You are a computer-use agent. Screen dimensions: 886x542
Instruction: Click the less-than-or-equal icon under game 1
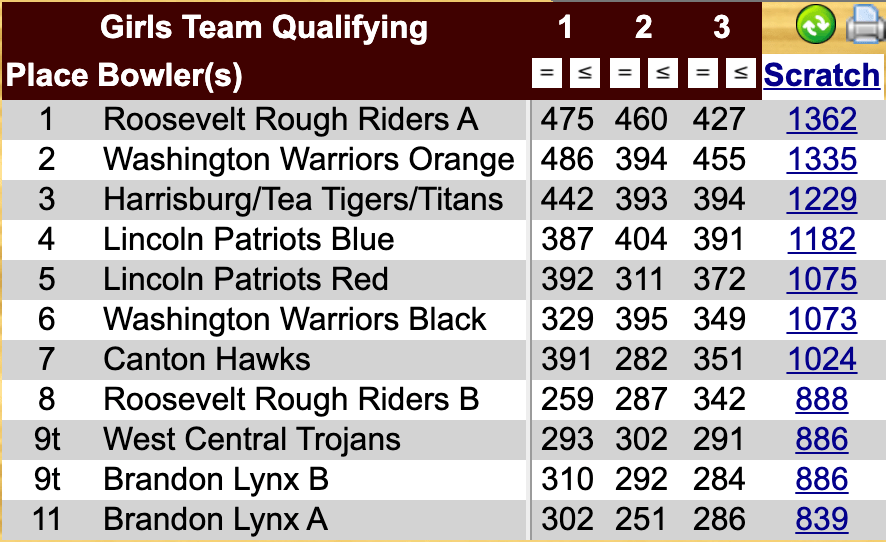coord(584,73)
